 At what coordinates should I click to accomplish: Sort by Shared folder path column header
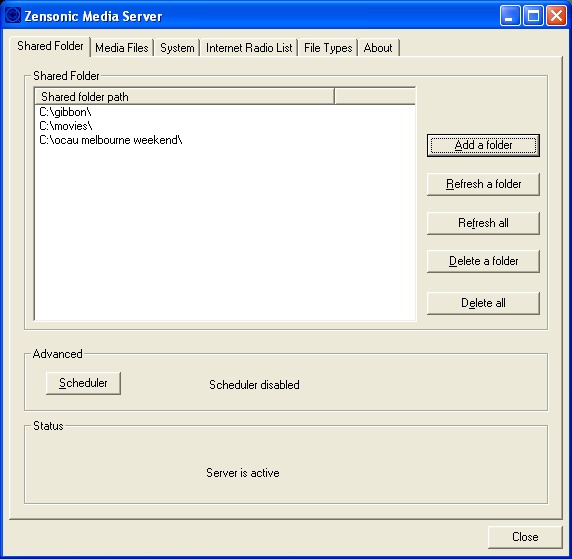pos(185,97)
